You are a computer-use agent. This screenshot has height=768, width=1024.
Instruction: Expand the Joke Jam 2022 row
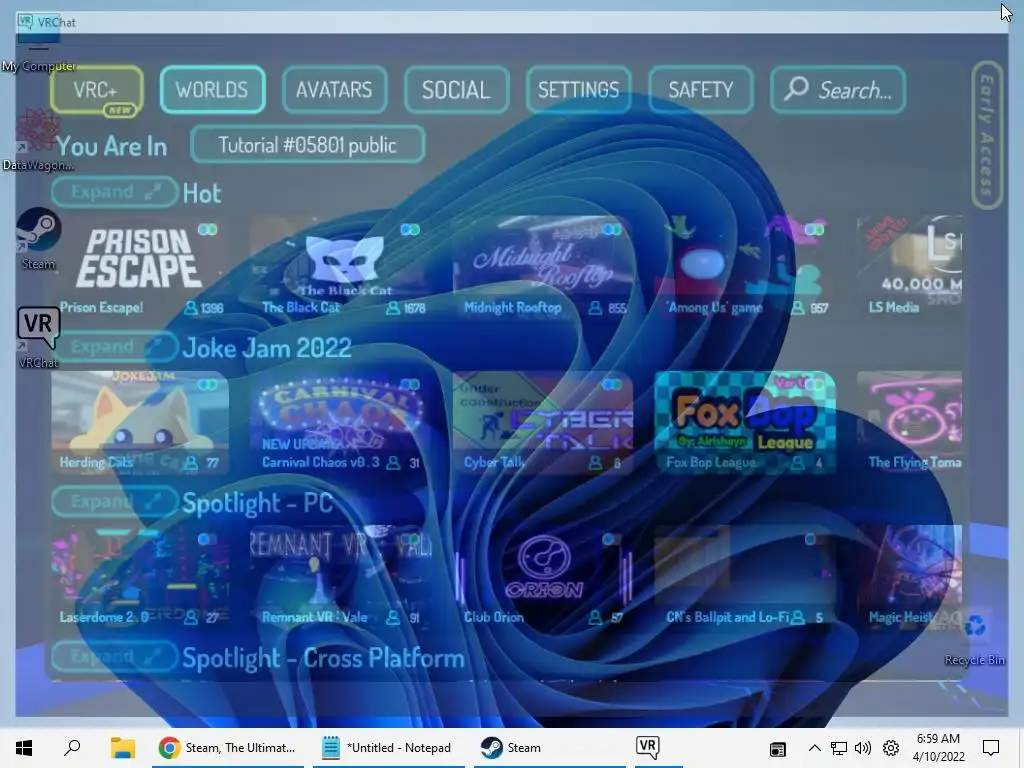(115, 347)
